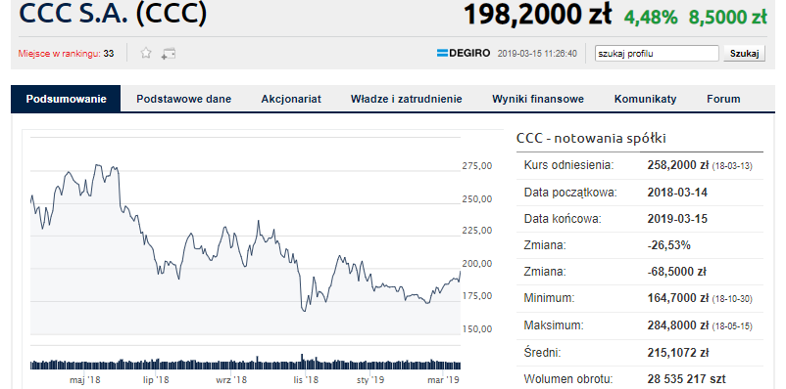Click the CCC S.A. (CCC) company title

point(113,14)
